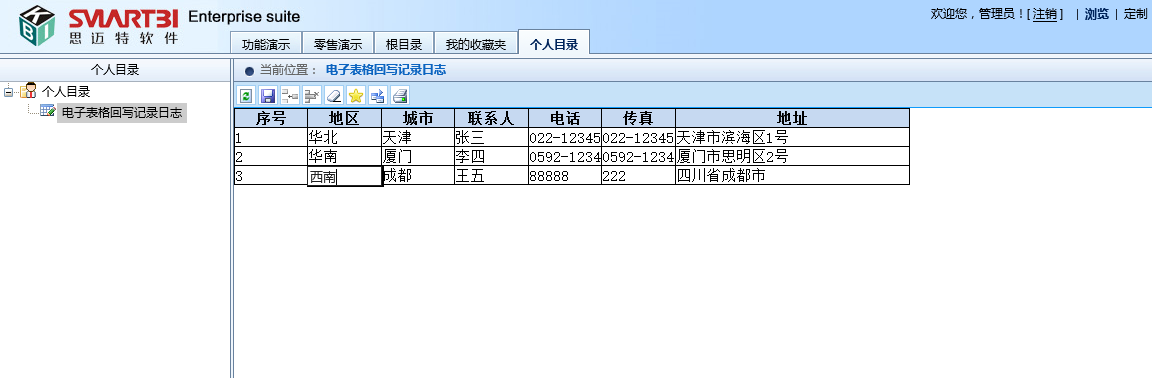Click the 四川省成都市 address cell
This screenshot has height=378, width=1152.
click(x=793, y=175)
